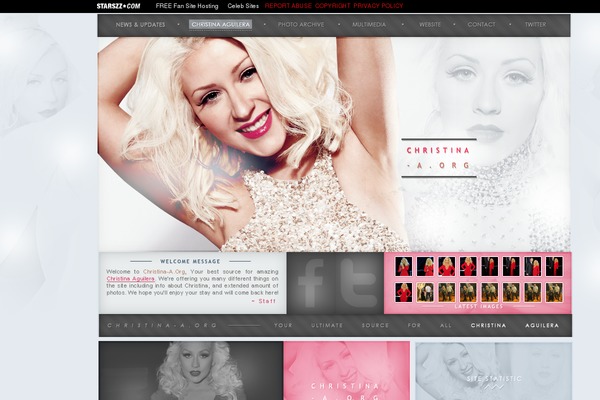Viewport: 600px width, 400px height.
Task: Open the STARSZZ.COM logo link
Action: [x=118, y=6]
